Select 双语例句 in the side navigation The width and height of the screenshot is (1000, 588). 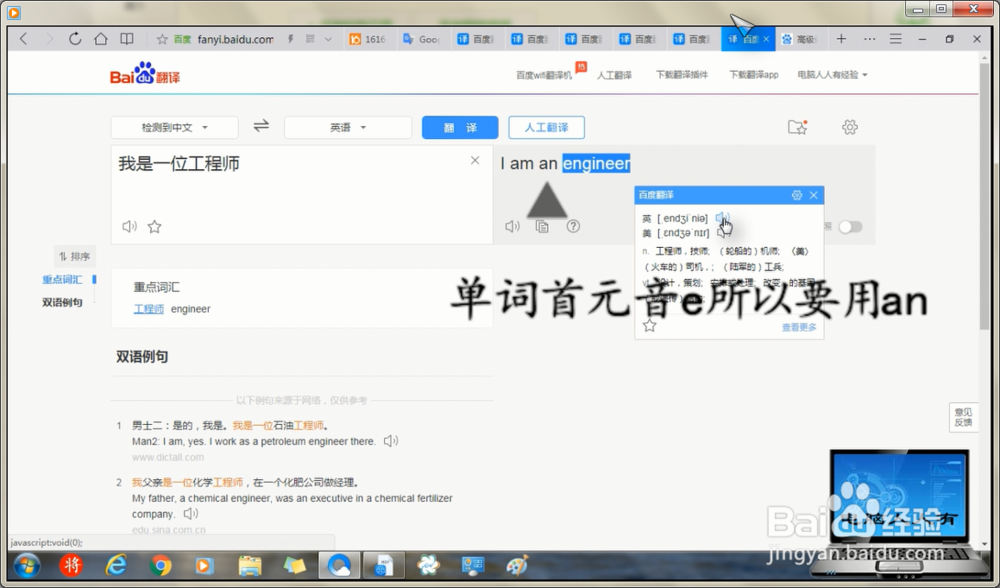coord(62,302)
